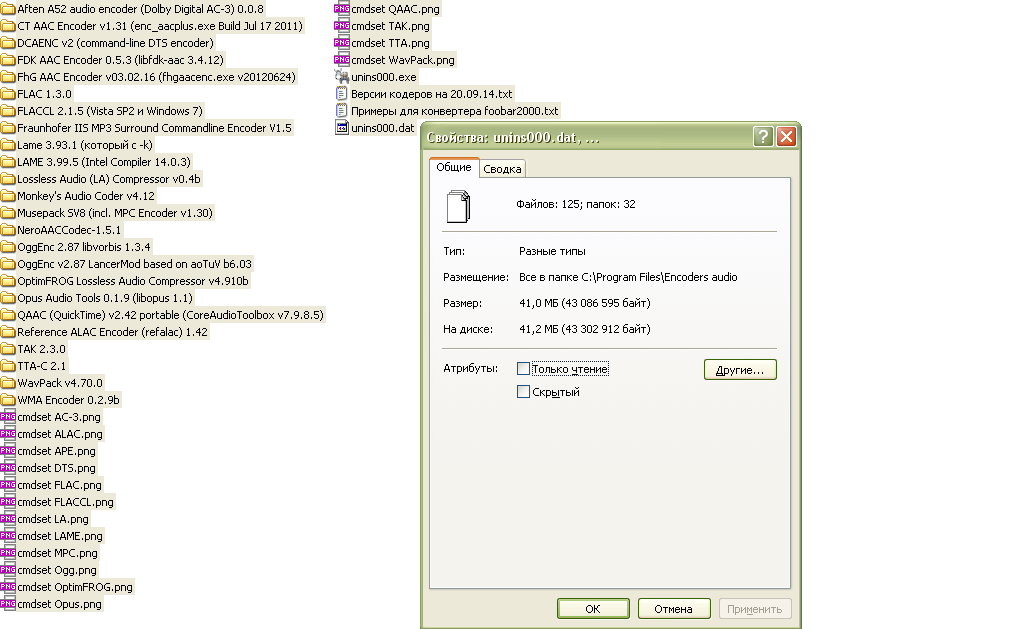This screenshot has width=1020, height=629.
Task: Click the folder name Reference ALAC Encoder (refalac) 1.42
Action: (x=113, y=332)
